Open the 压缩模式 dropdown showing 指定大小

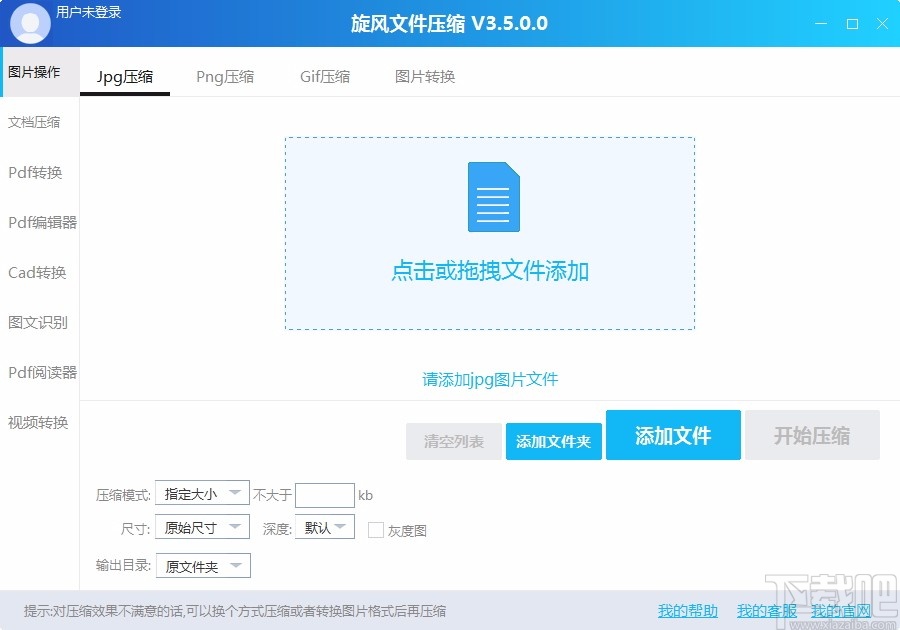(202, 493)
